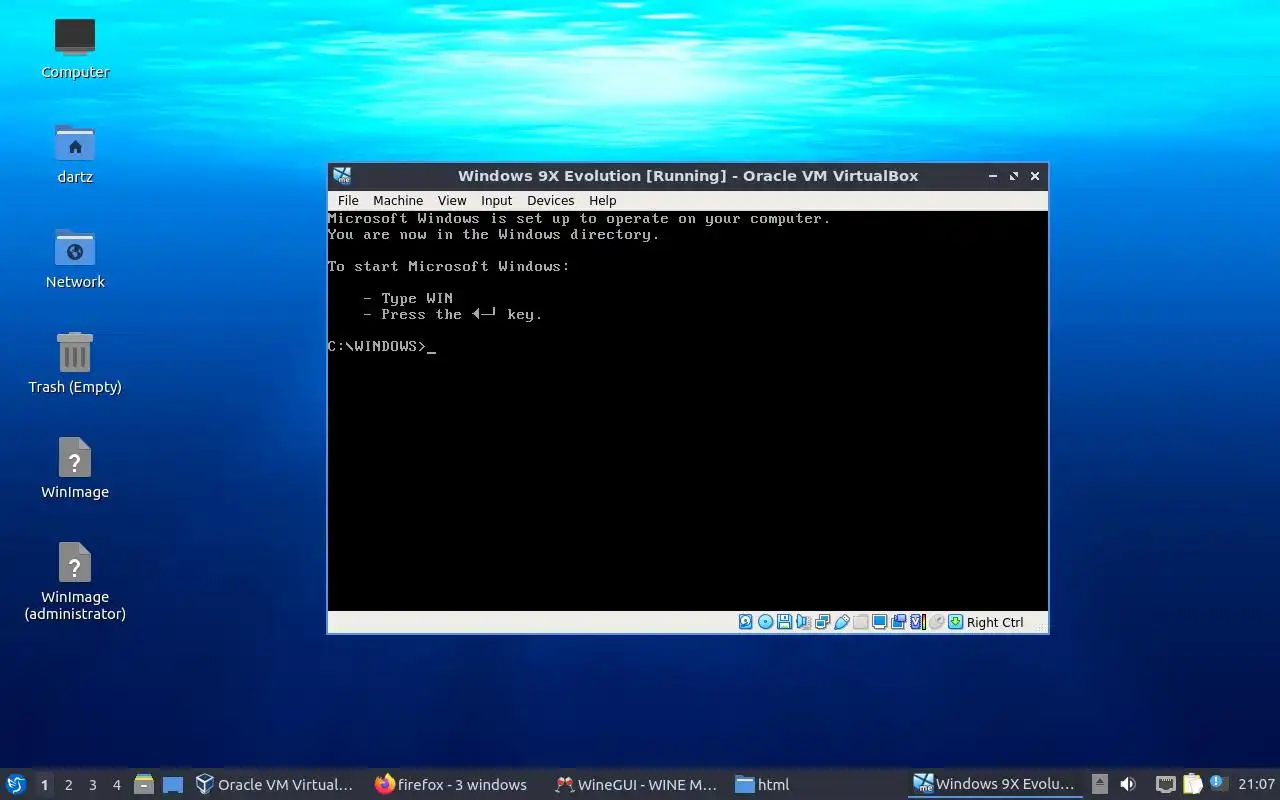Switch to workspace 4

[x=116, y=785]
